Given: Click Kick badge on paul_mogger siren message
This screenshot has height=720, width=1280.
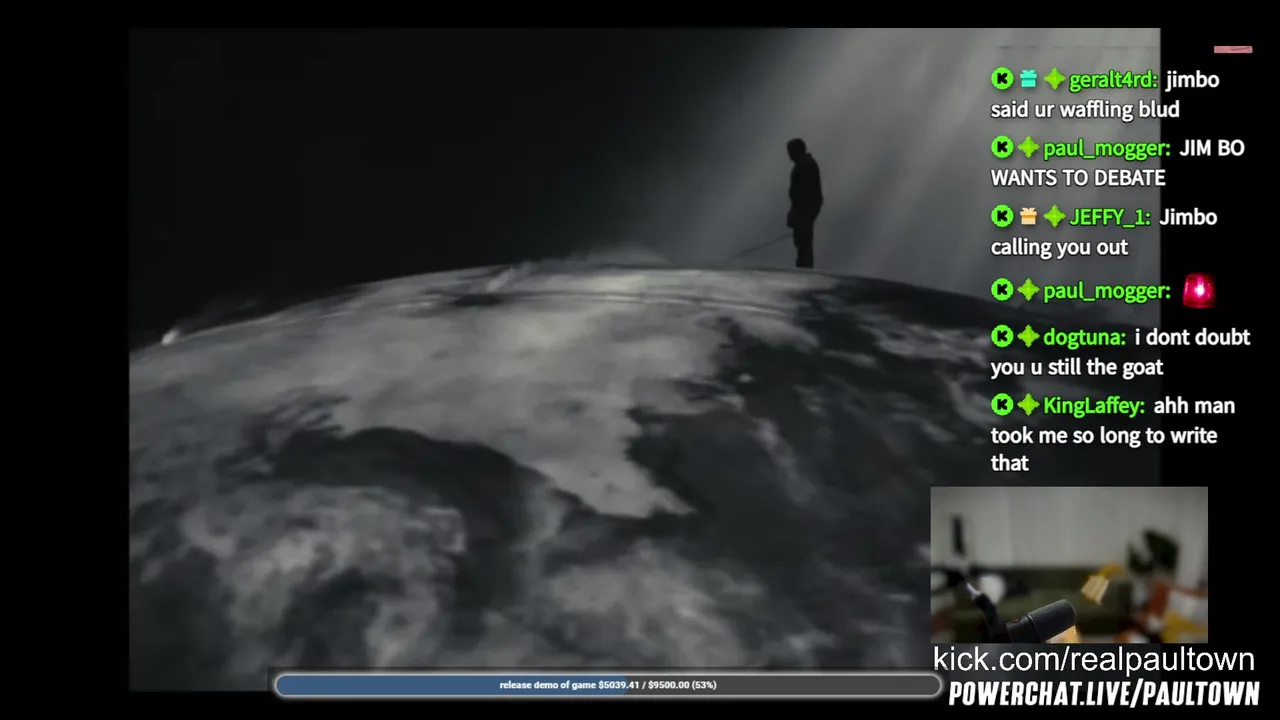Looking at the screenshot, I should click(x=1002, y=290).
